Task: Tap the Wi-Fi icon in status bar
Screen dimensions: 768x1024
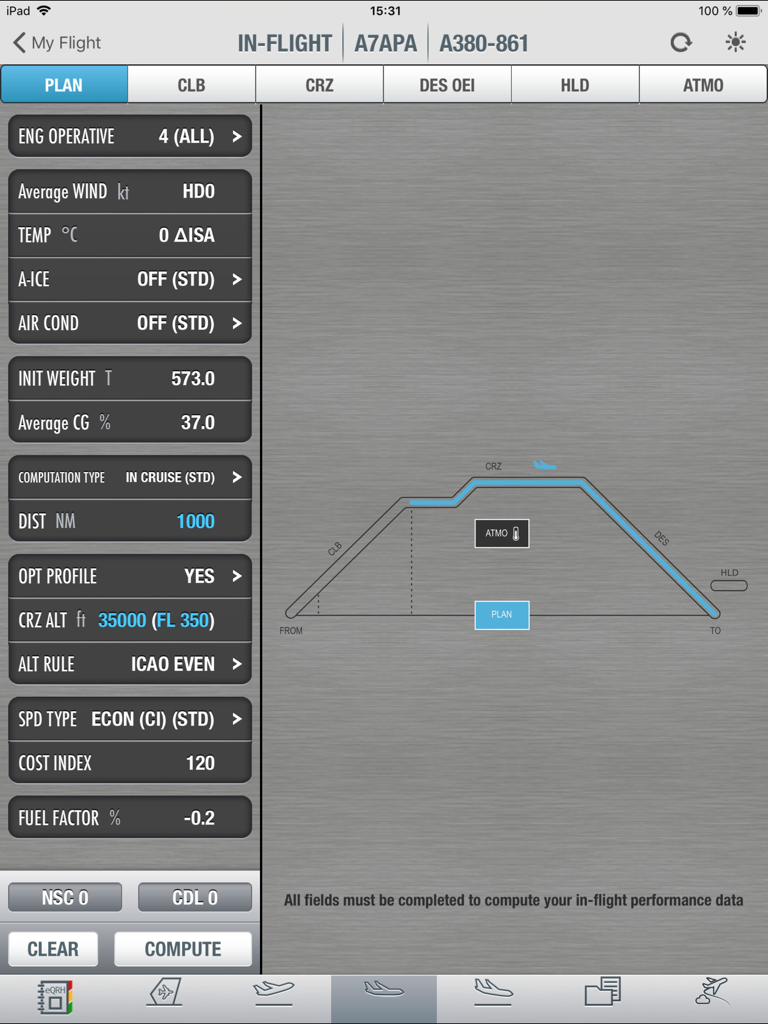Action: [x=44, y=10]
